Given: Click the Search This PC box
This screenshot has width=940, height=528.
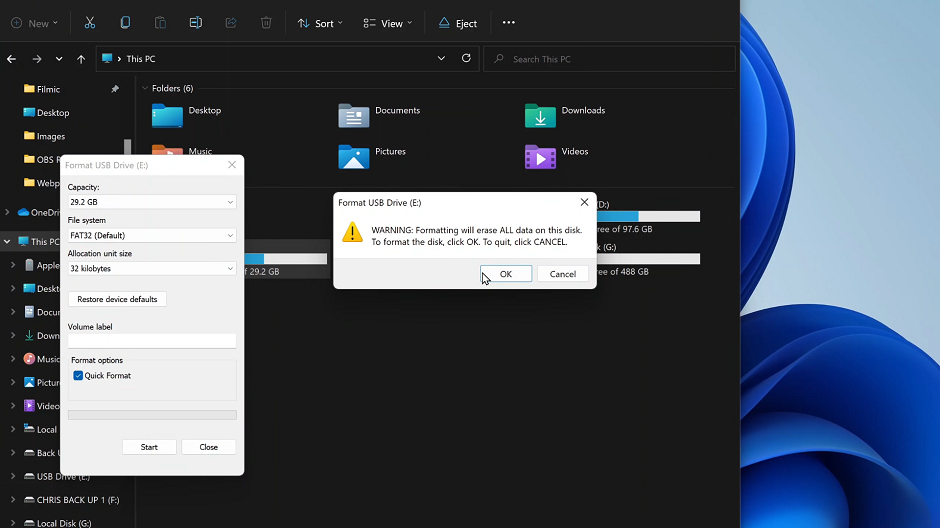Looking at the screenshot, I should point(609,59).
